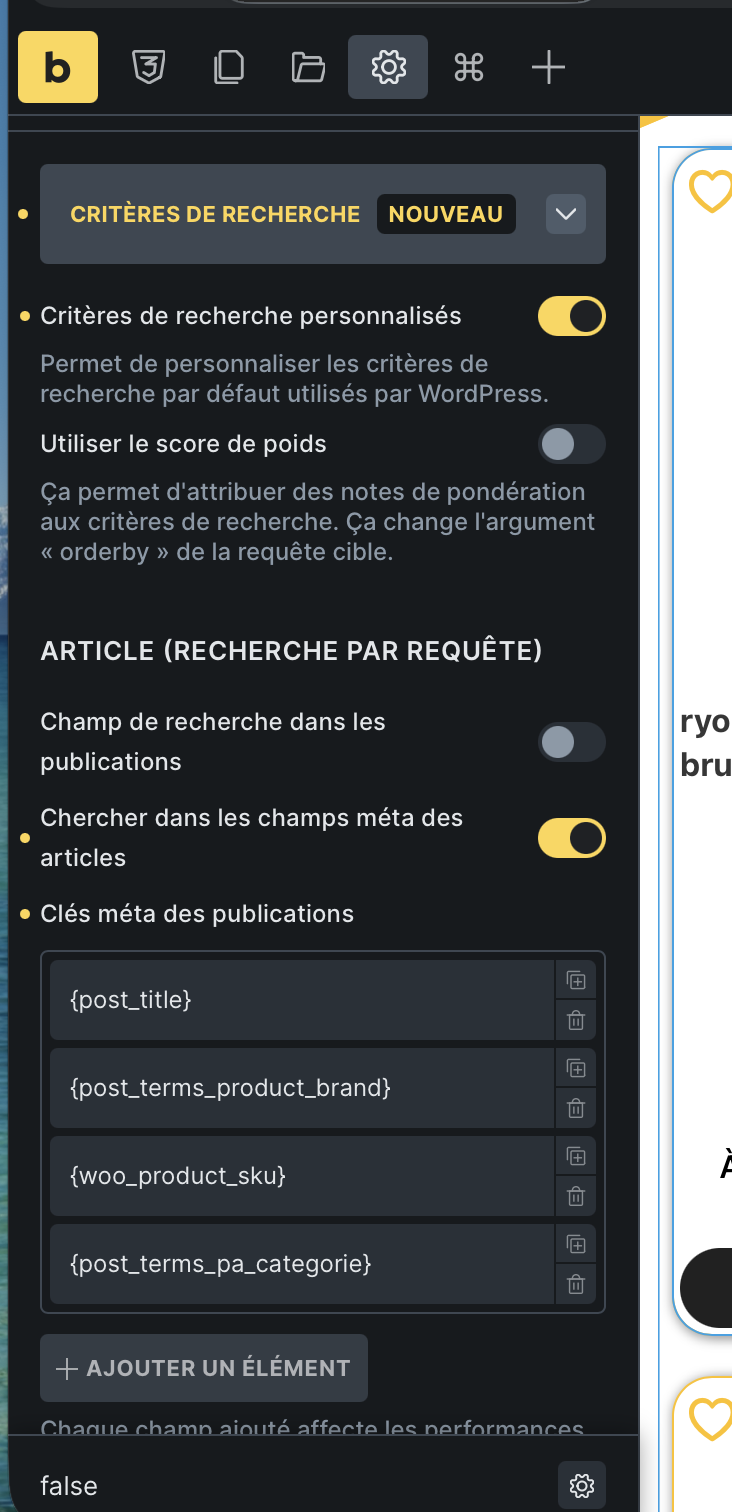
Task: Click the Bricks logo icon
Action: click(x=58, y=68)
